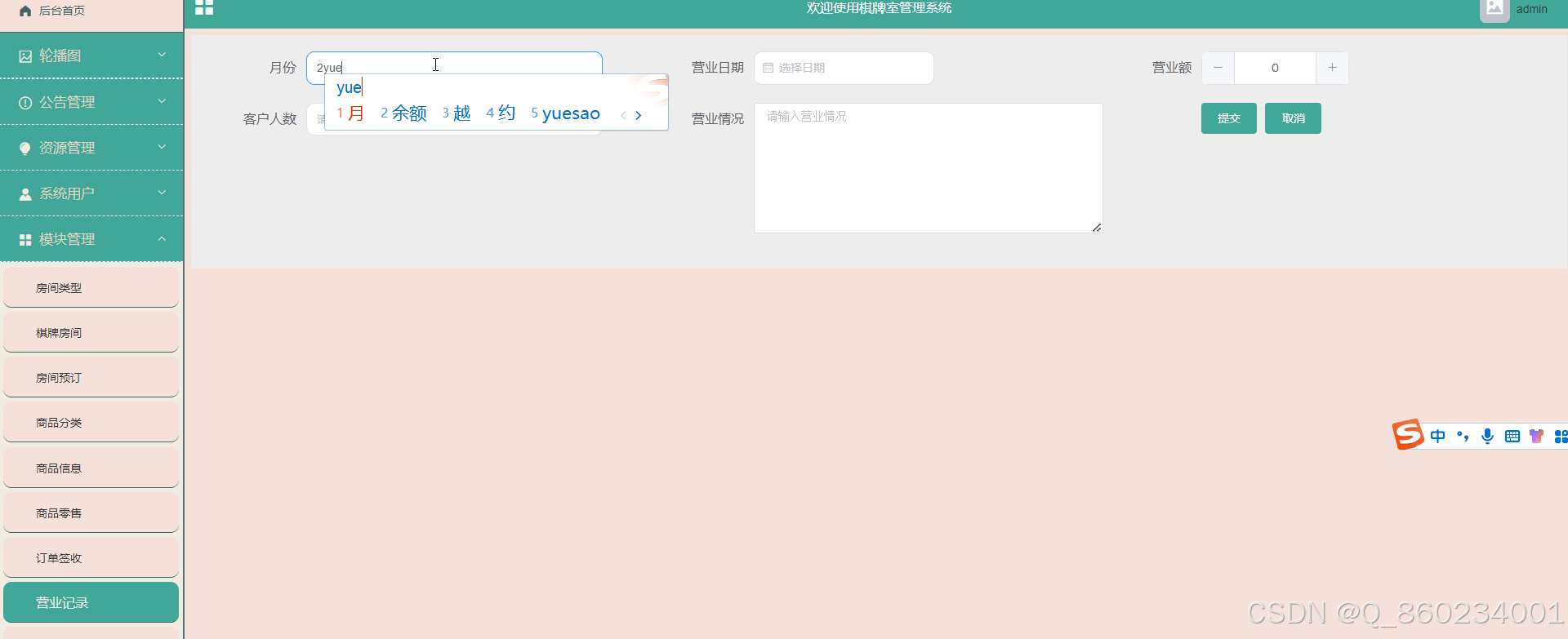Open the 商品分类 submenu item

pyautogui.click(x=91, y=423)
